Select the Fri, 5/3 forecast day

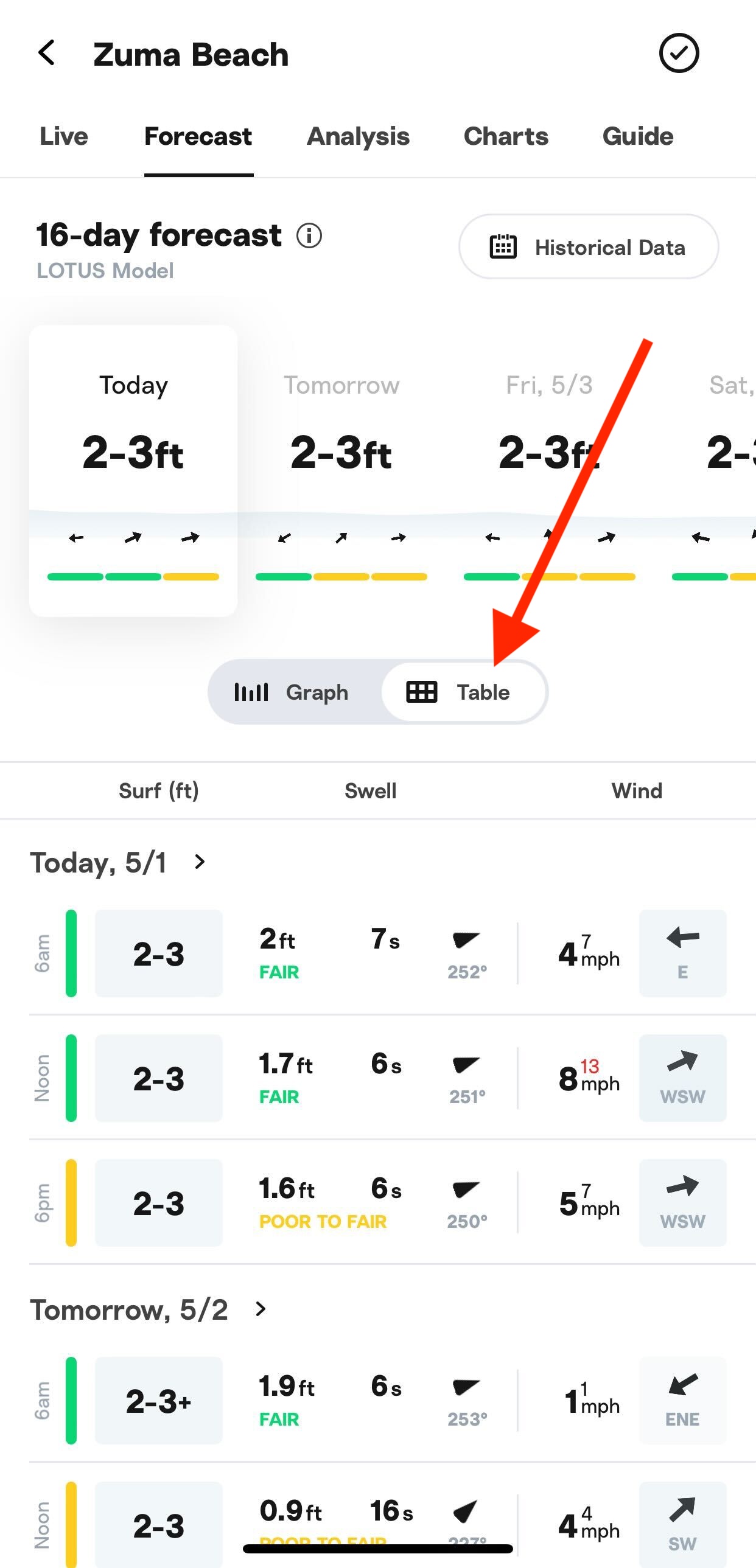549,470
